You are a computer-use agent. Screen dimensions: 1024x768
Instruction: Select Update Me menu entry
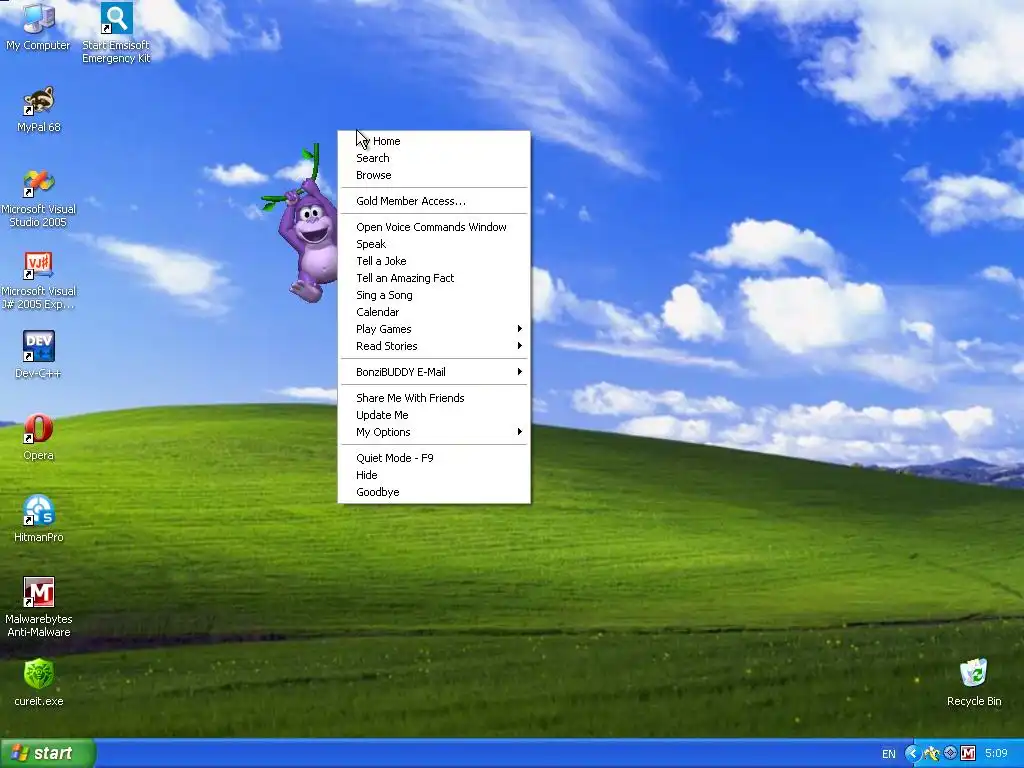point(434,415)
